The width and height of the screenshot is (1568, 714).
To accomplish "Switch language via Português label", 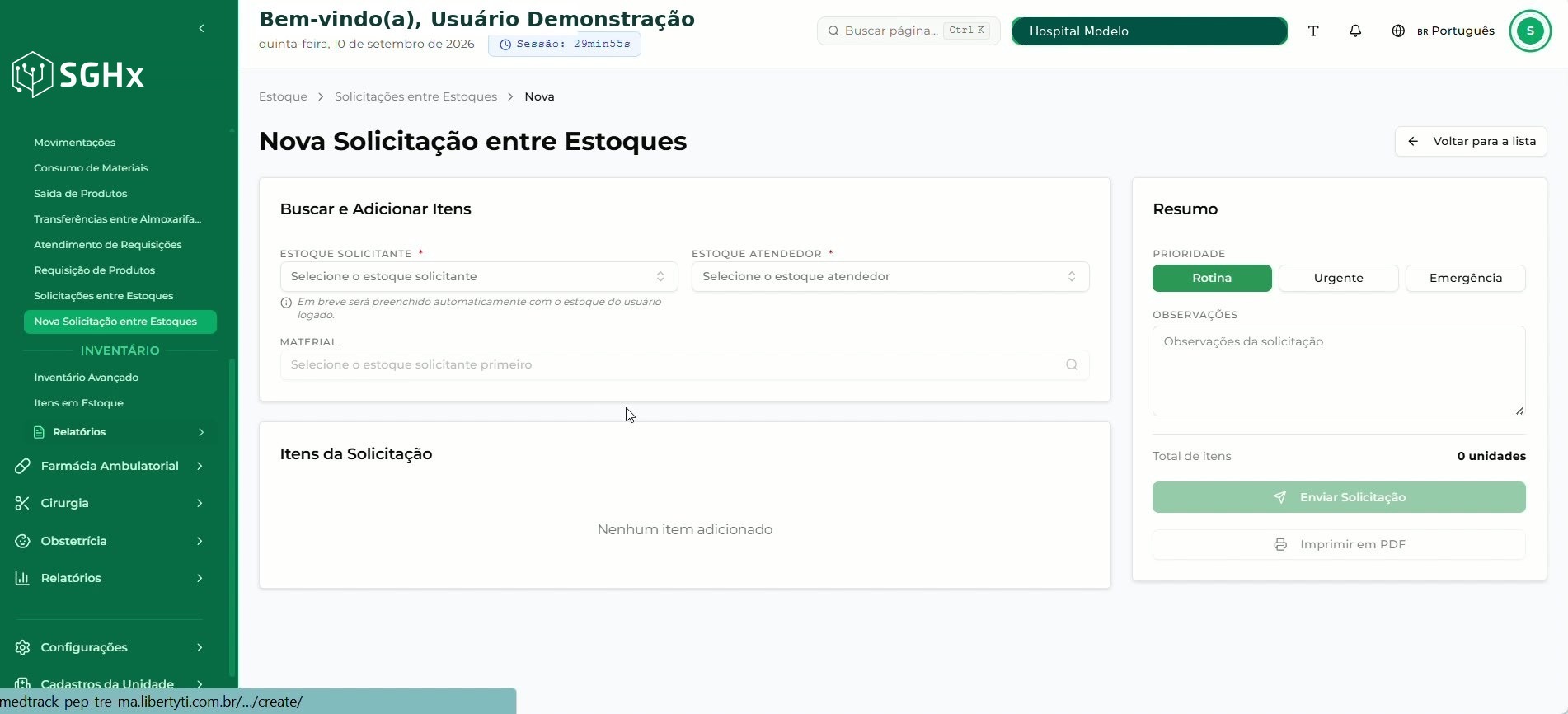I will [x=1462, y=31].
